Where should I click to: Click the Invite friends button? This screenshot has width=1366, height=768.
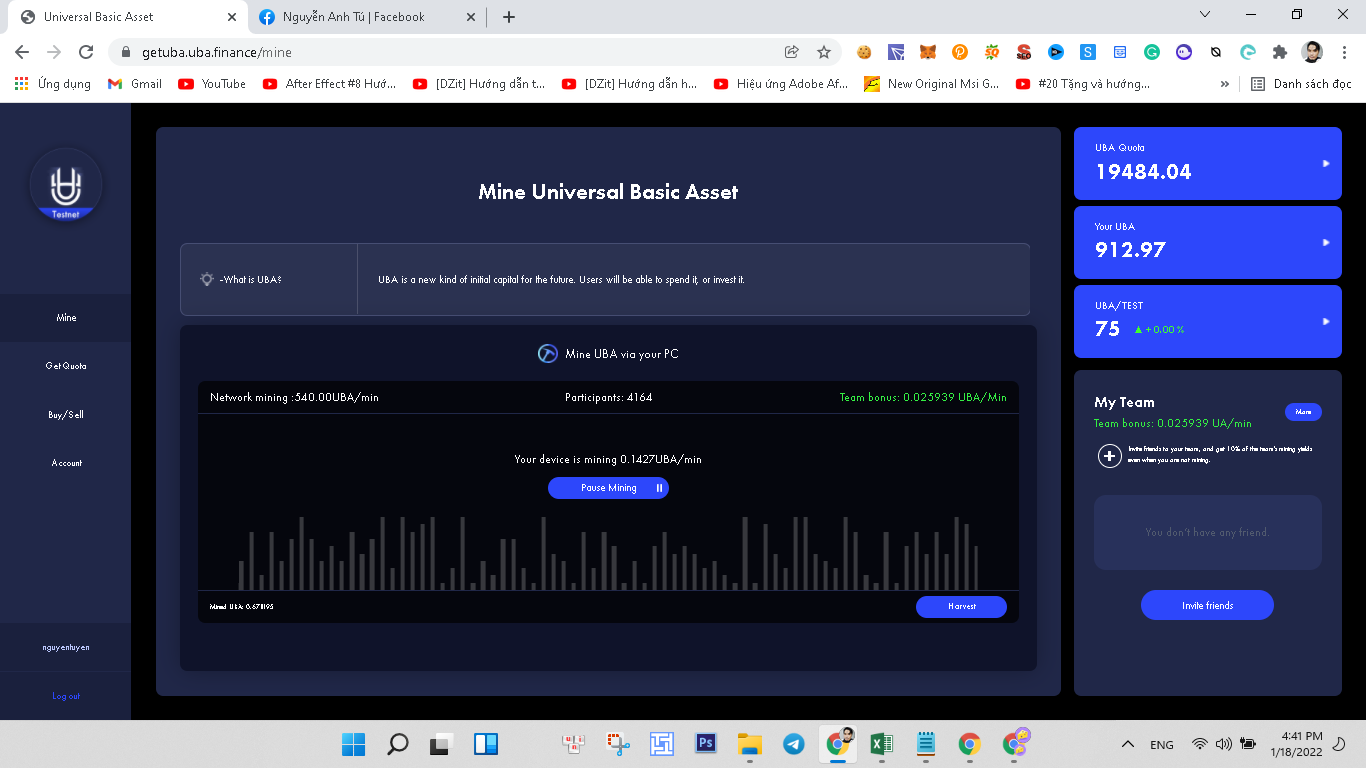1207,605
